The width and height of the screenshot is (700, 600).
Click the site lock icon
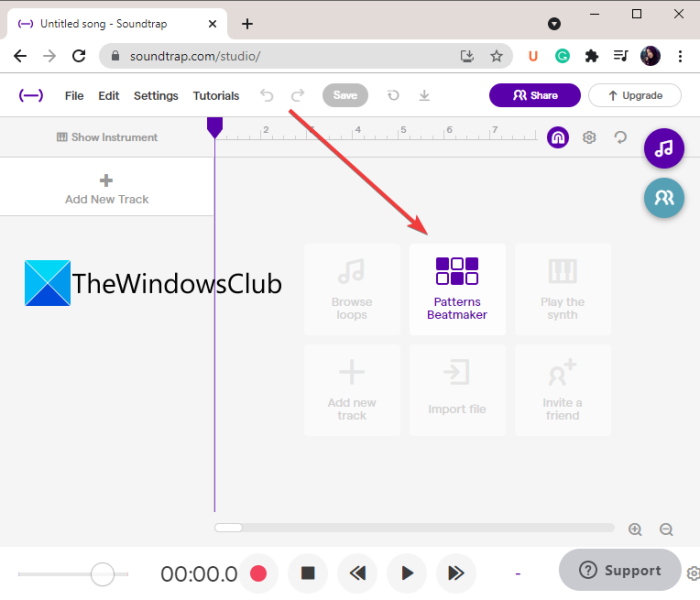[115, 56]
